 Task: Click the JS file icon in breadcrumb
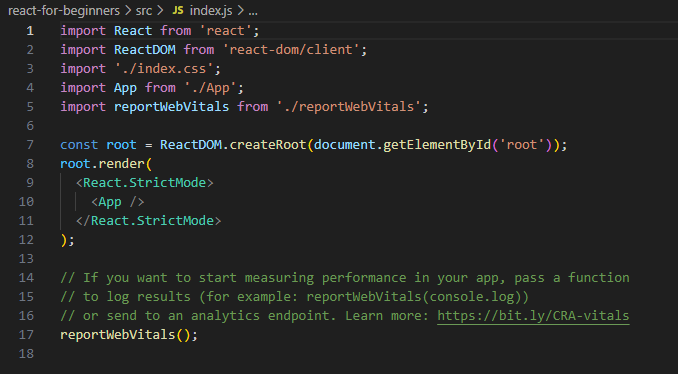[x=178, y=11]
